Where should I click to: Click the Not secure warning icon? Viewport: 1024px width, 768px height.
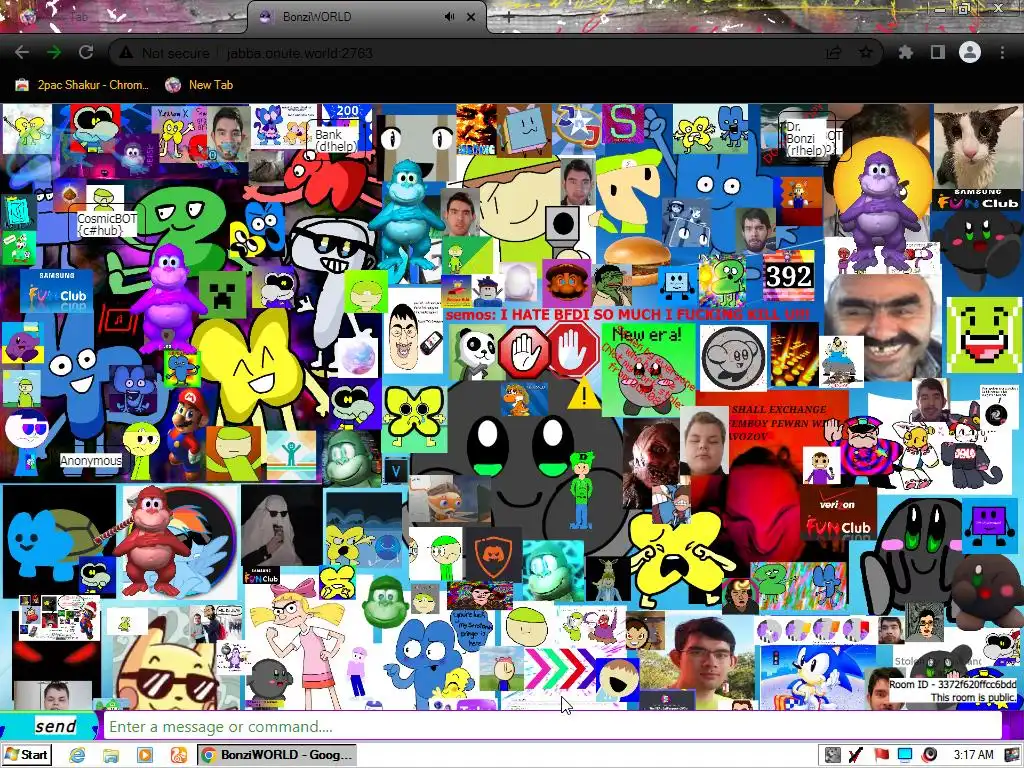tap(126, 53)
